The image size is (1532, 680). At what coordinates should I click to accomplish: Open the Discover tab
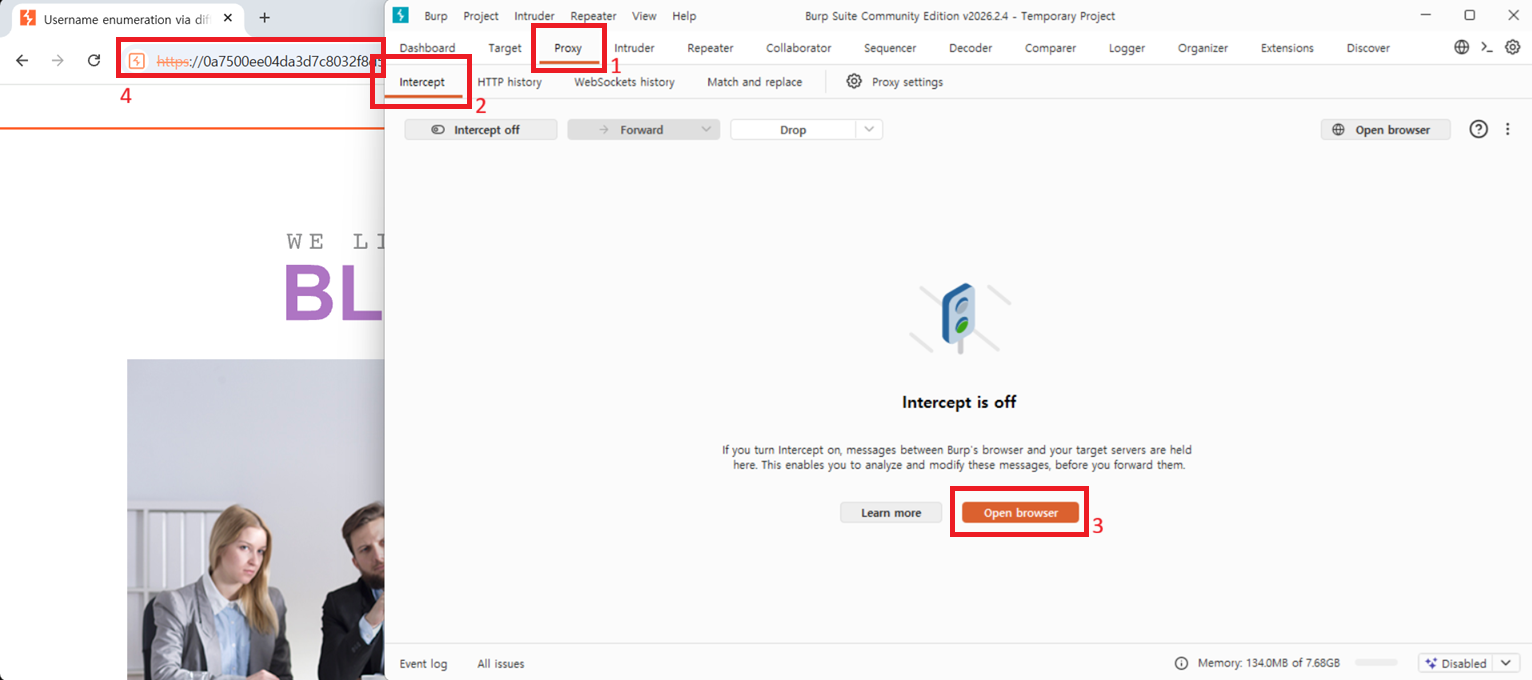pos(1368,48)
